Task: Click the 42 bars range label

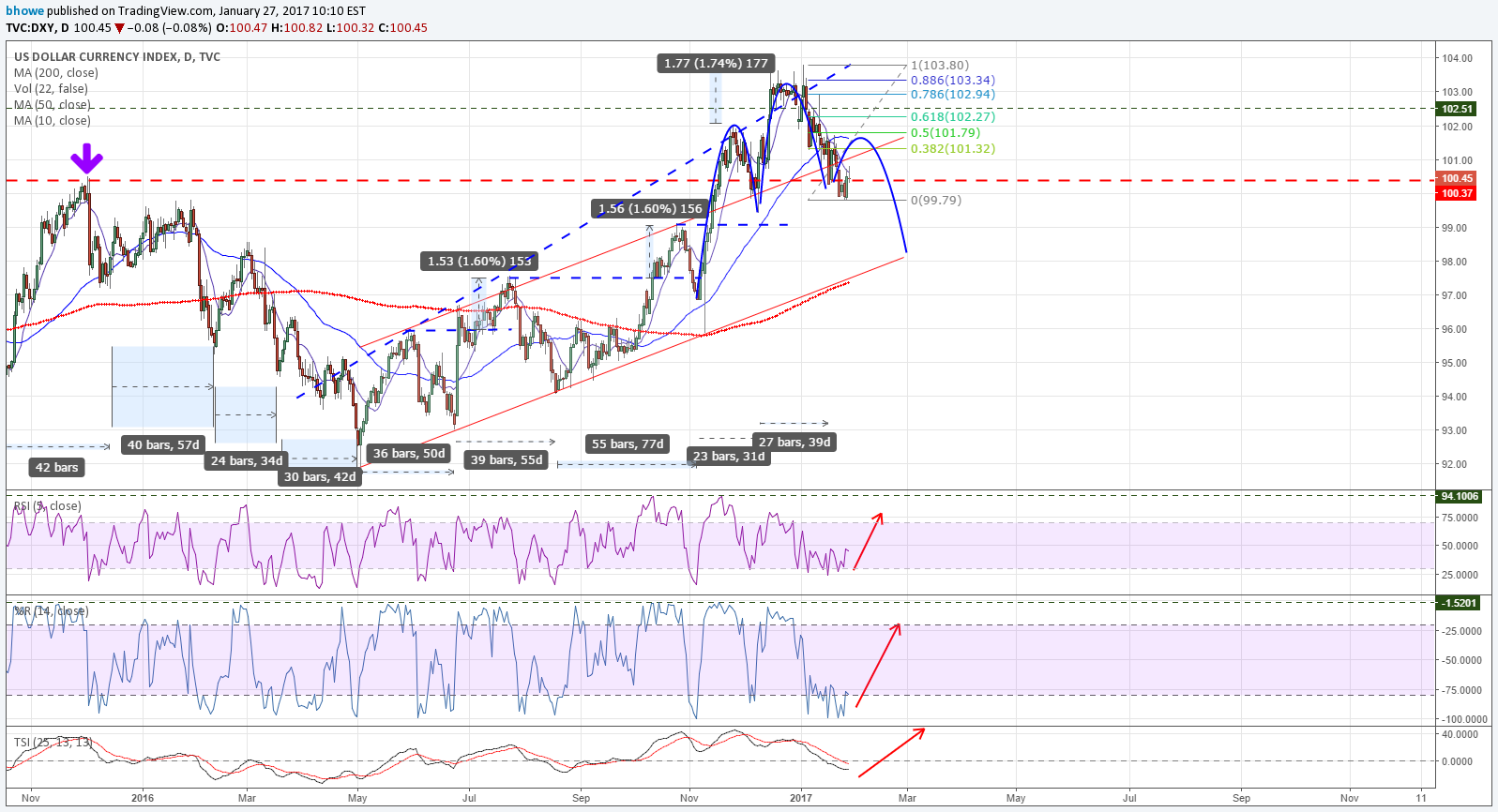Action: pos(56,467)
